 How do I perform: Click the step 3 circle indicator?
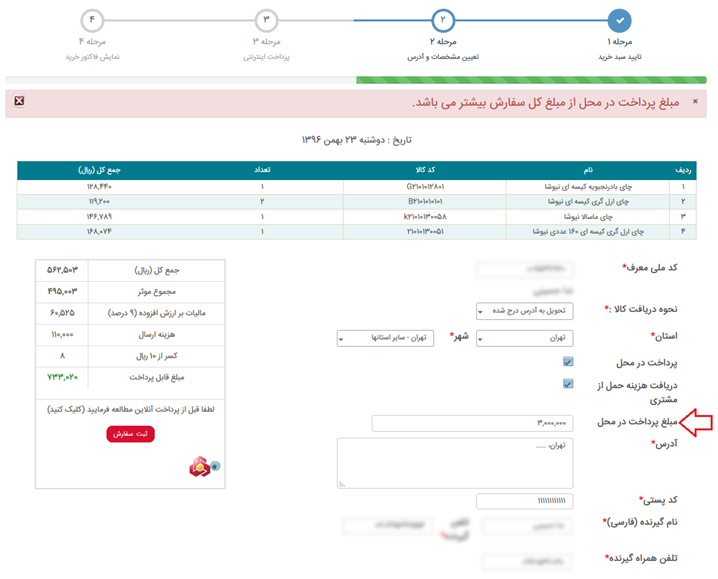pos(267,21)
